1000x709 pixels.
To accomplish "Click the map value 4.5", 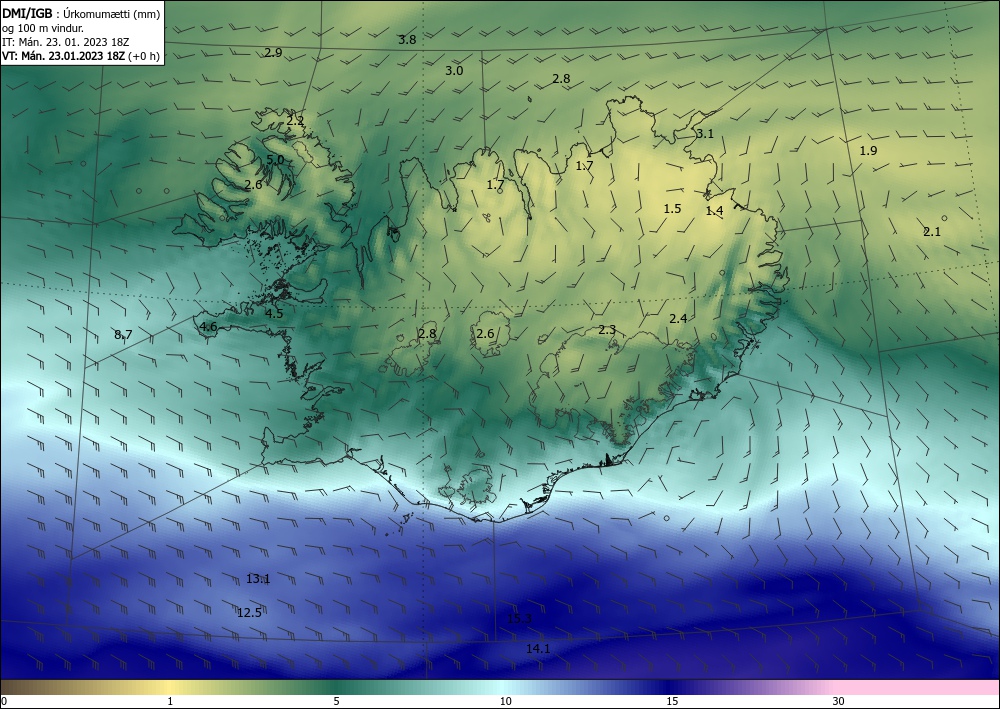I will point(274,314).
